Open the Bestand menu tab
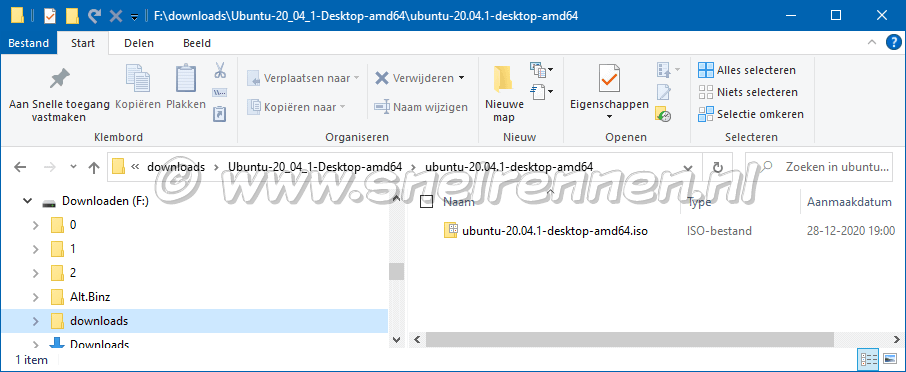906x372 pixels. pos(28,43)
